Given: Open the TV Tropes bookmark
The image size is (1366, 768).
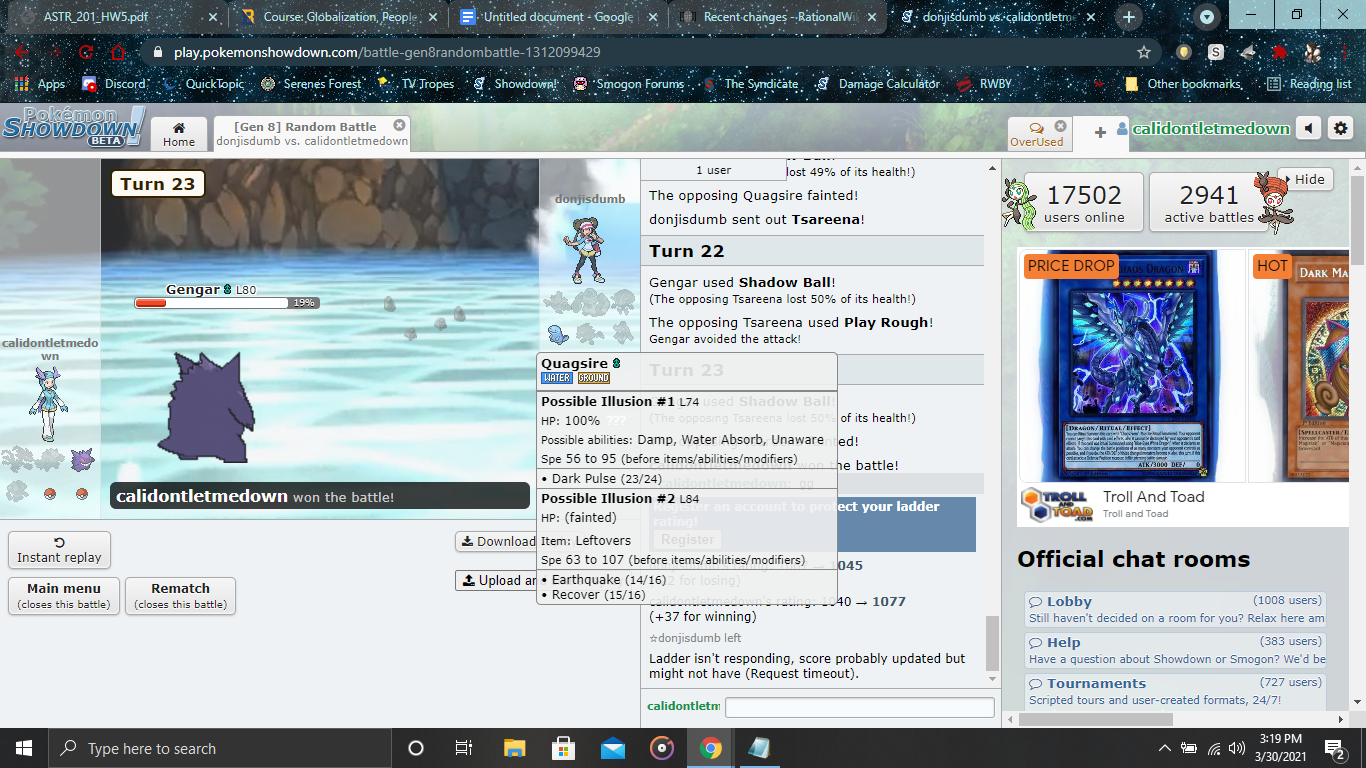Looking at the screenshot, I should pyautogui.click(x=414, y=84).
